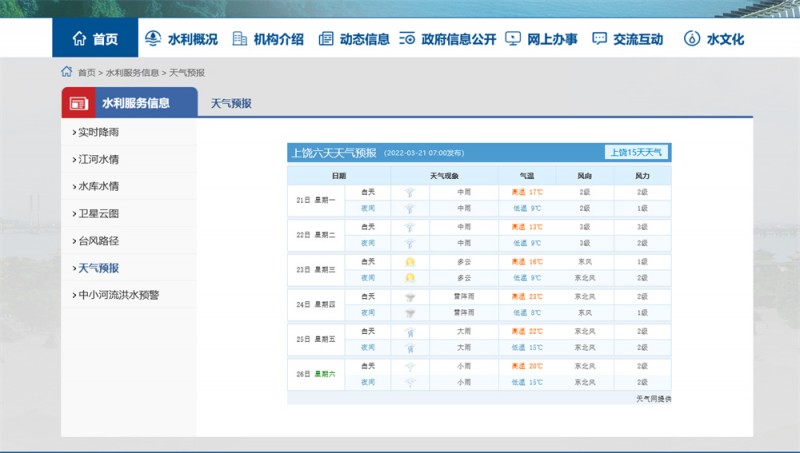Open the 首页 home navigation tab
Screen dimensions: 800x453
click(95, 38)
